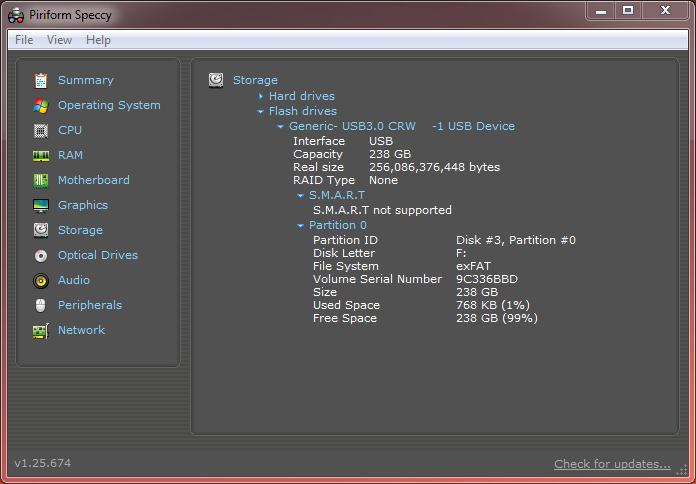
Task: Select the Operating System Windows flag icon
Action: click(41, 106)
